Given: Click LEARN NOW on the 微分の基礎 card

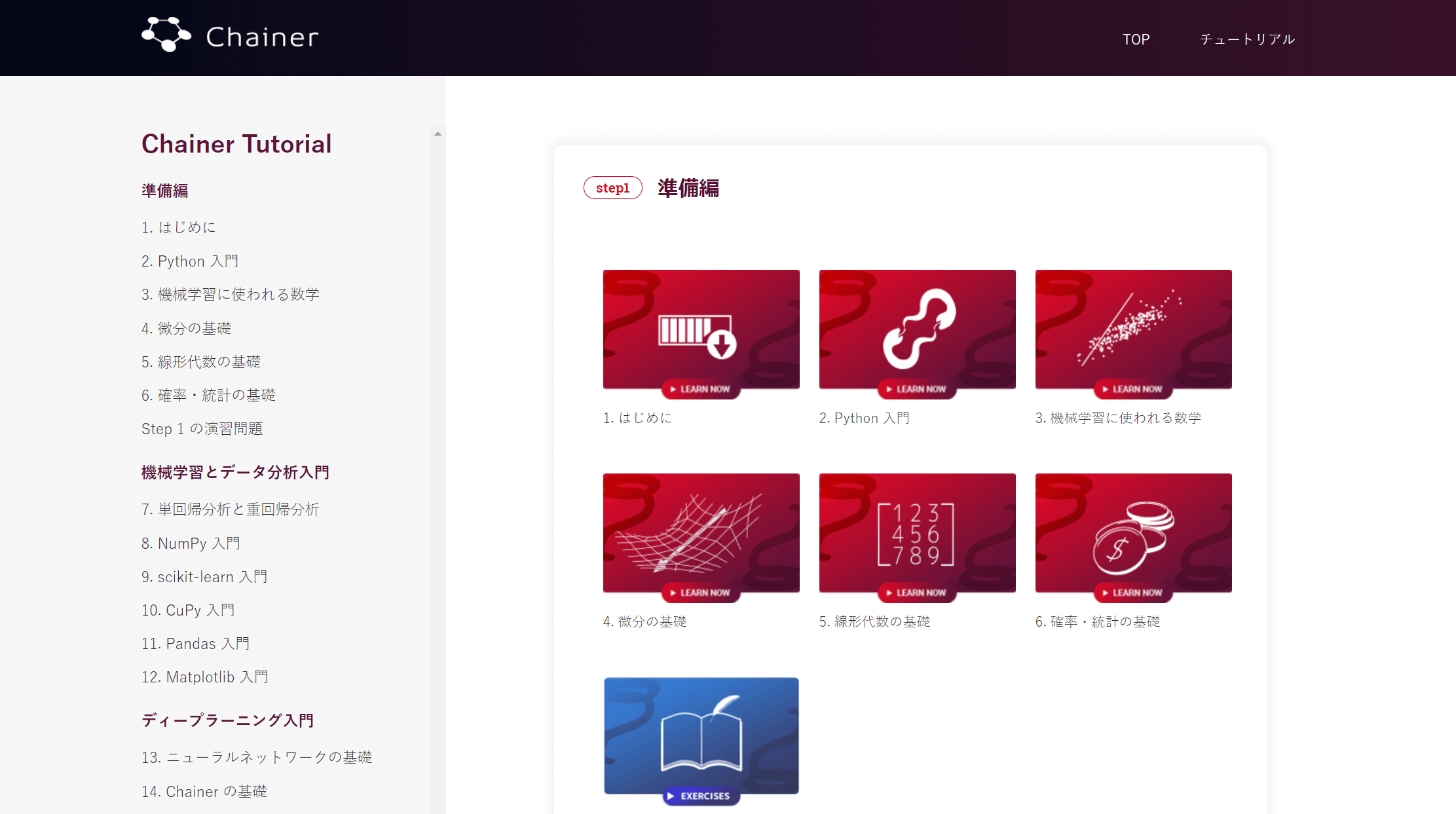Looking at the screenshot, I should tap(701, 593).
